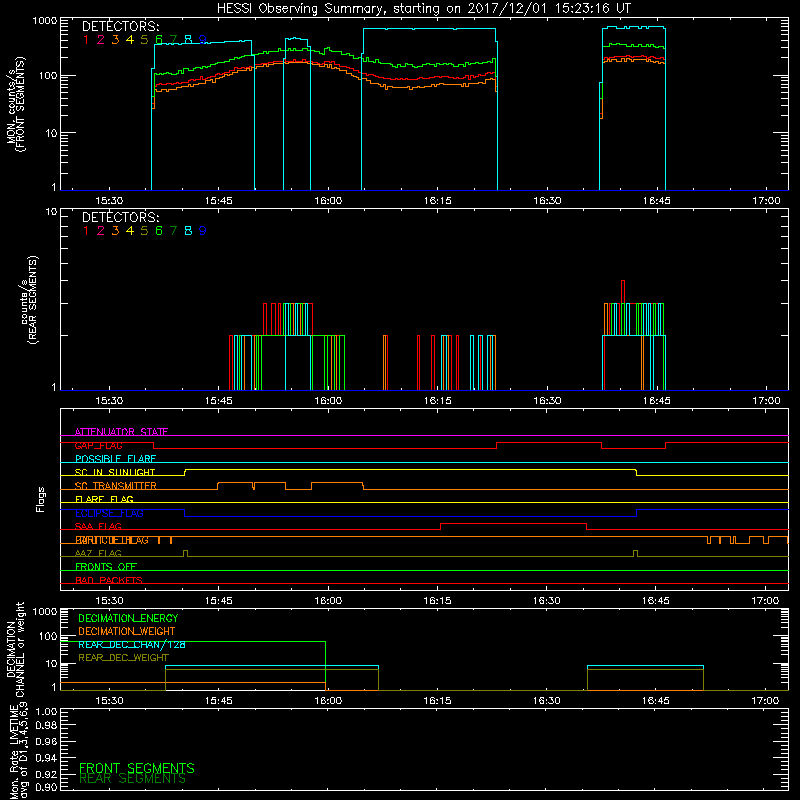800x800 pixels.
Task: Click the MON. counts/s (FRONT SEGMENTS) axis title
Action: click(15, 104)
